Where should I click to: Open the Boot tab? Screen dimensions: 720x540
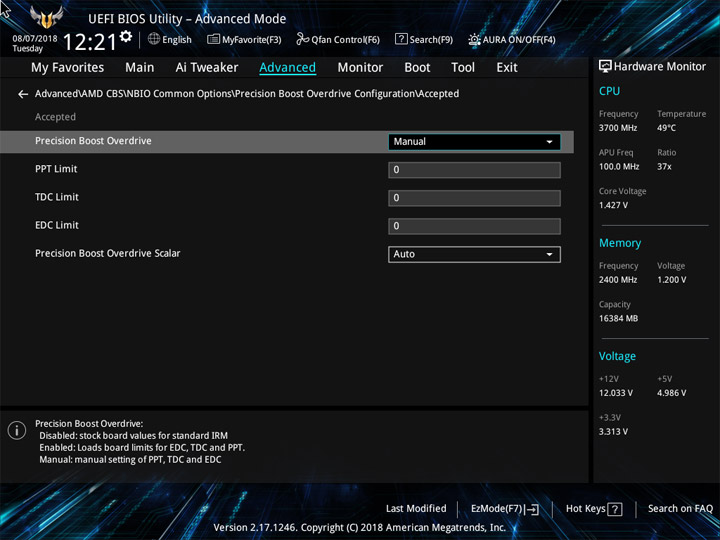click(x=417, y=68)
